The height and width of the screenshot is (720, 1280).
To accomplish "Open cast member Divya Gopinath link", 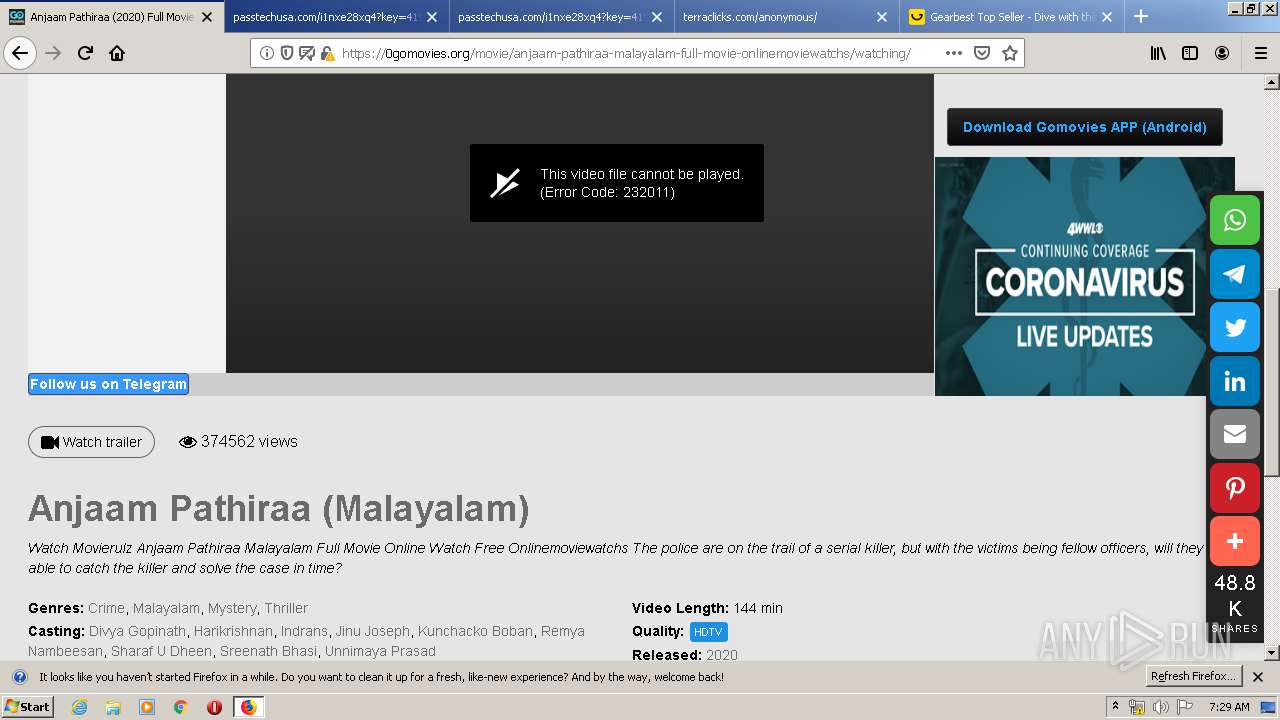I will pos(138,631).
